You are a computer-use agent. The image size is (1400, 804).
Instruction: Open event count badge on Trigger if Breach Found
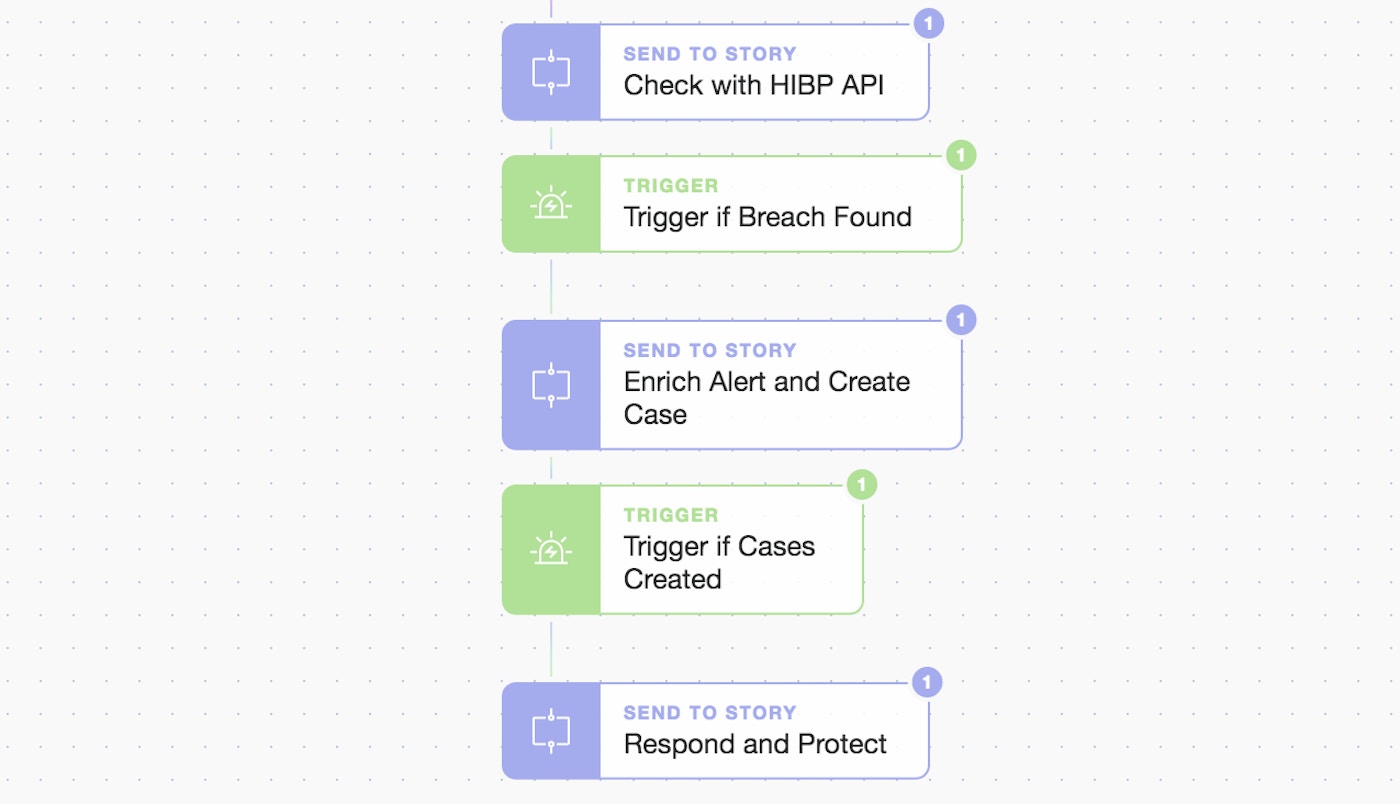pyautogui.click(x=961, y=155)
